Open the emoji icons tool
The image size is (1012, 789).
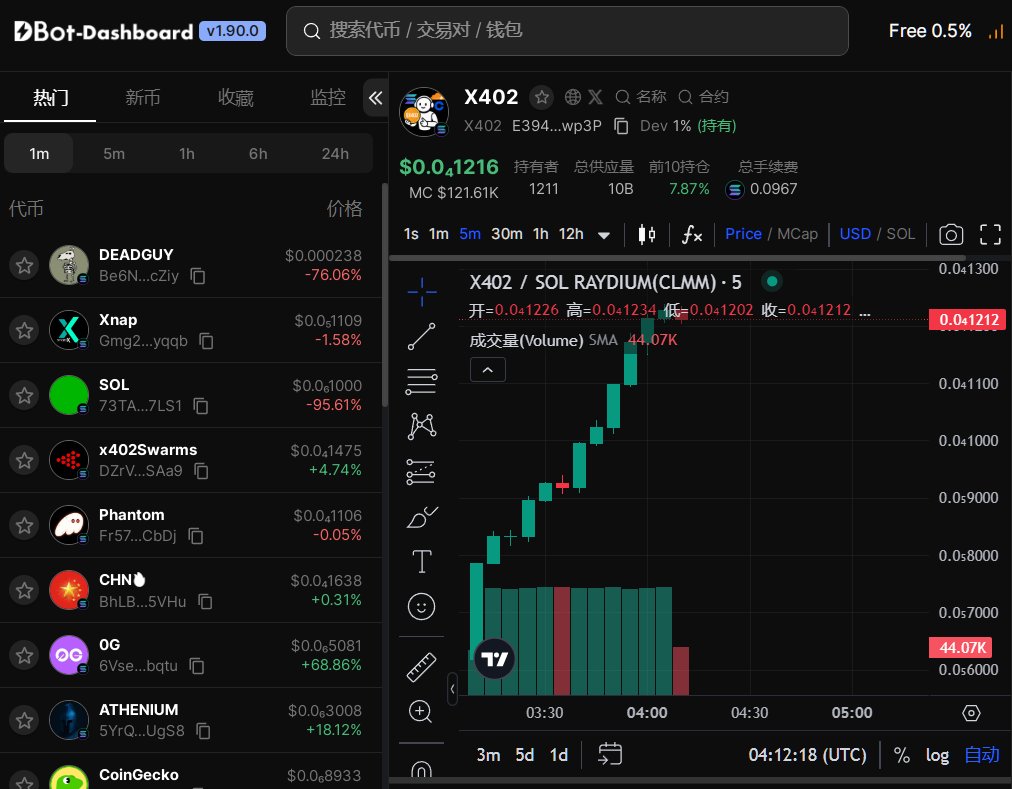tap(421, 606)
